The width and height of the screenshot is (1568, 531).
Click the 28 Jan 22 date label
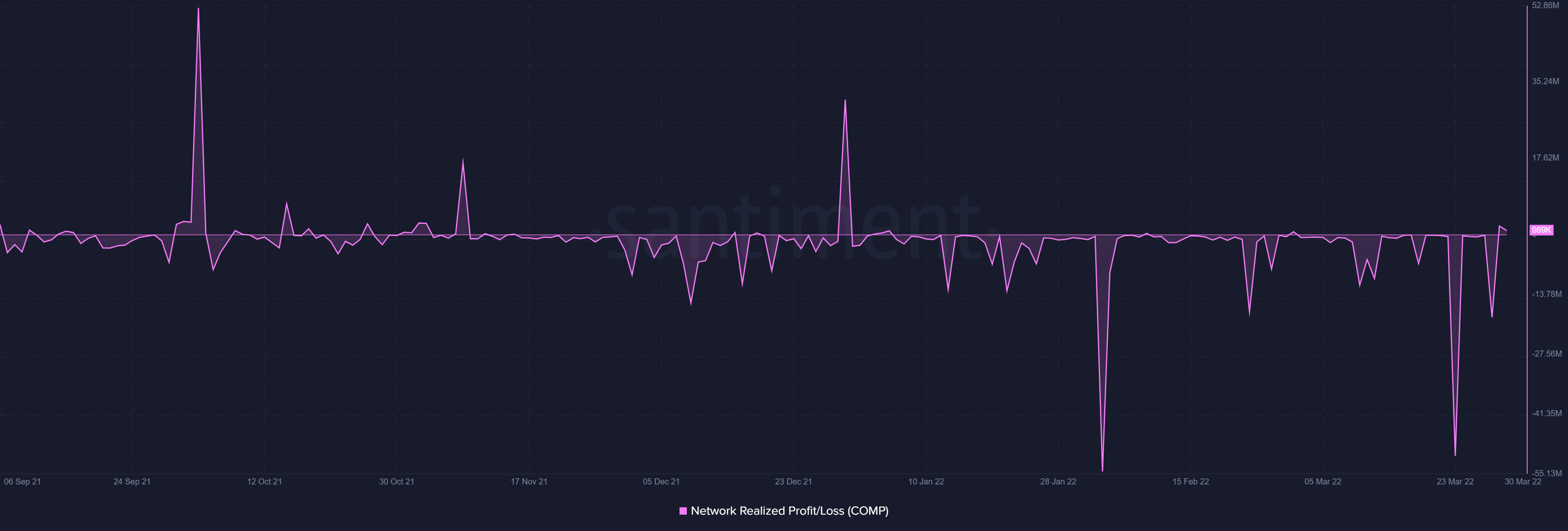point(1058,482)
